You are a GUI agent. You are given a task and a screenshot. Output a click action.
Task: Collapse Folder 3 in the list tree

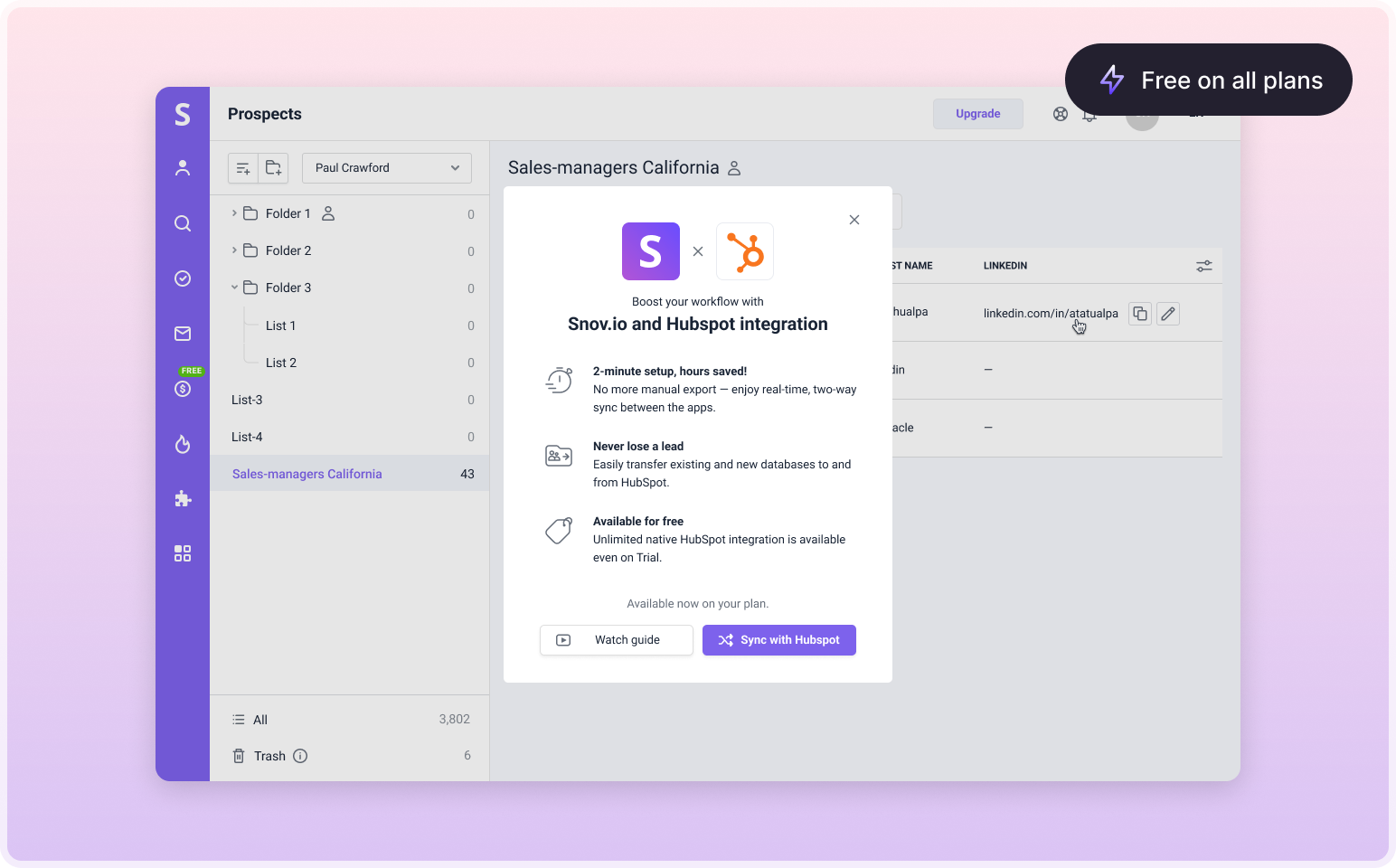tap(234, 288)
